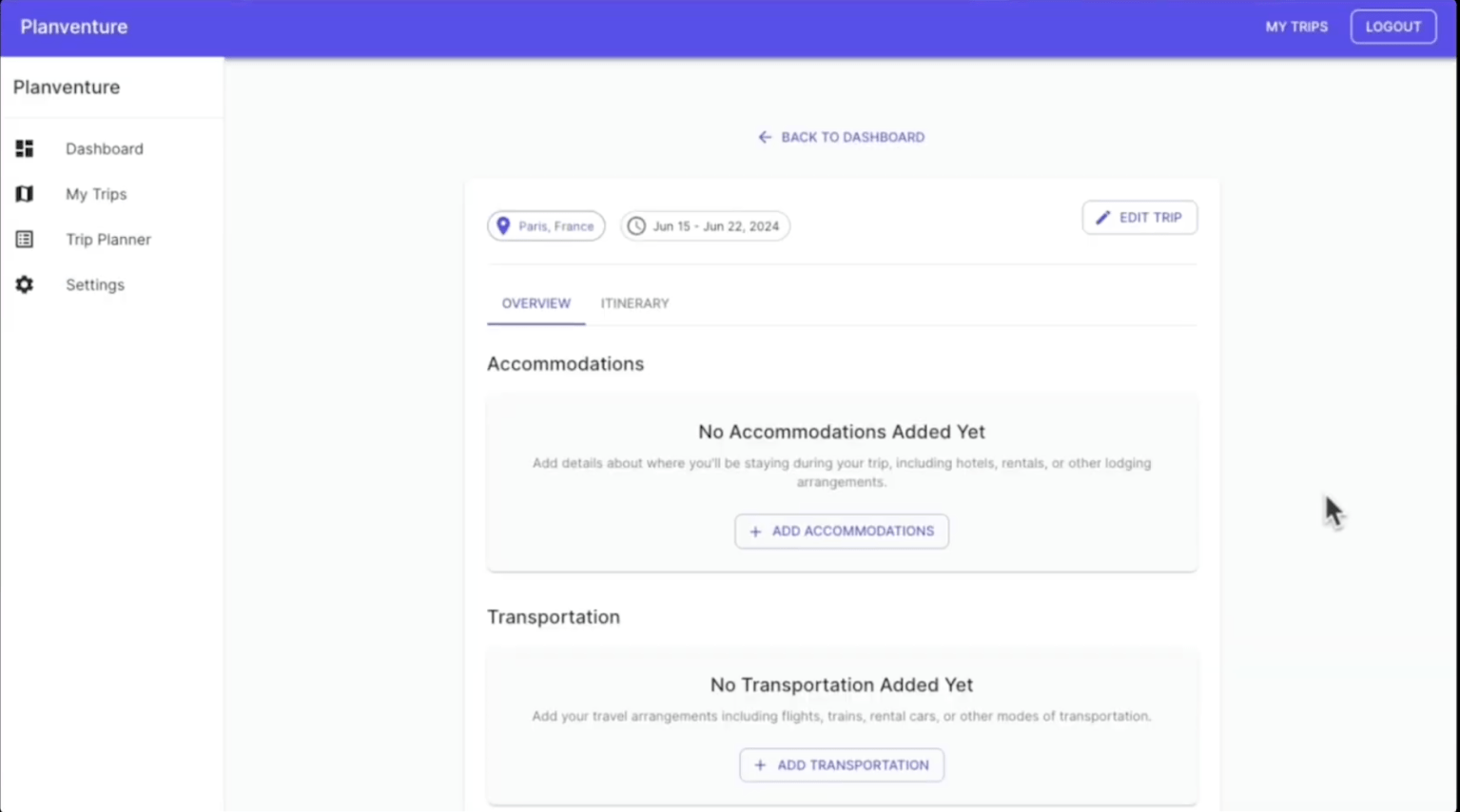The width and height of the screenshot is (1460, 812).
Task: Click the Add Transportation button
Action: 841,764
